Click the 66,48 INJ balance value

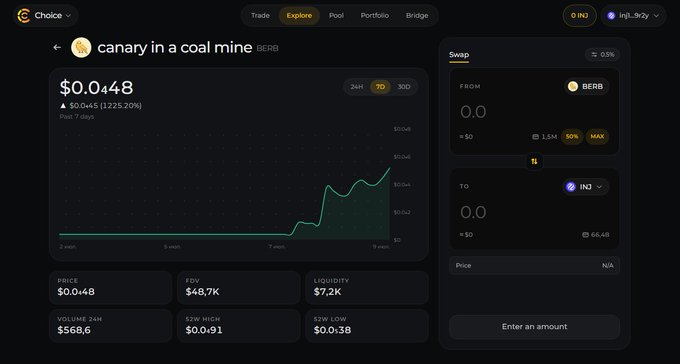600,235
